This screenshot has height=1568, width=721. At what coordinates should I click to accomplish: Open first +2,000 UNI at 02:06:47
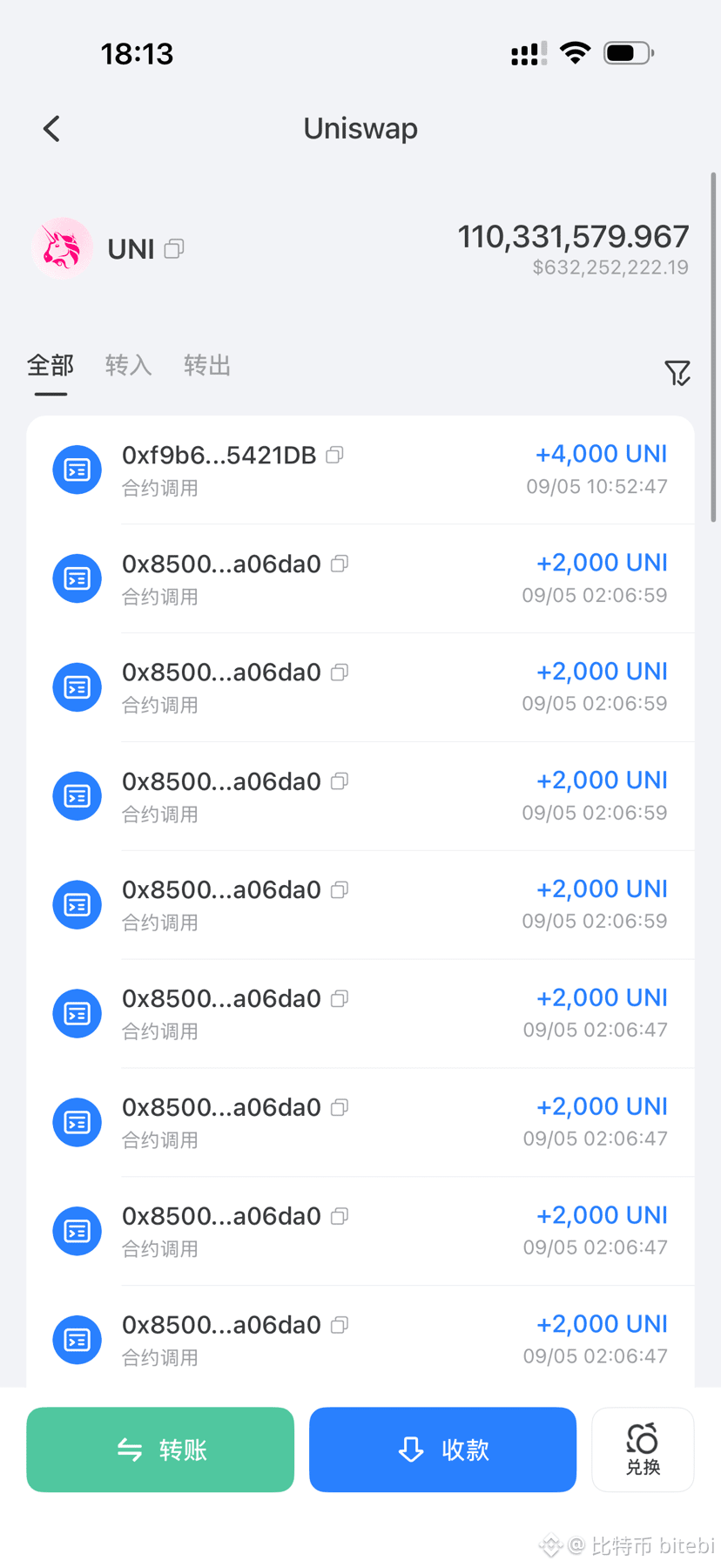click(360, 1013)
